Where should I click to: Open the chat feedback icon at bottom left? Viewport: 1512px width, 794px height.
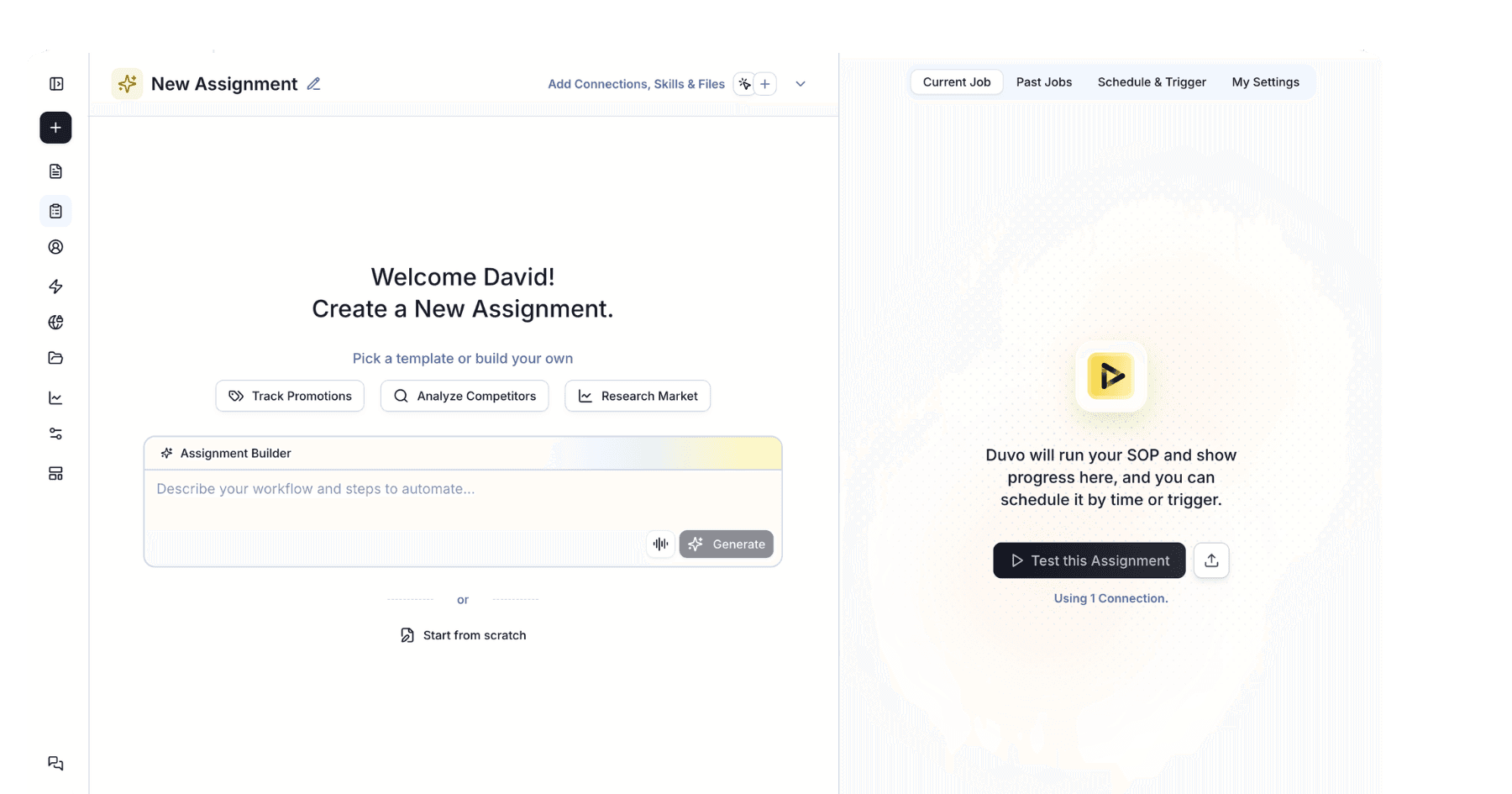pyautogui.click(x=55, y=763)
